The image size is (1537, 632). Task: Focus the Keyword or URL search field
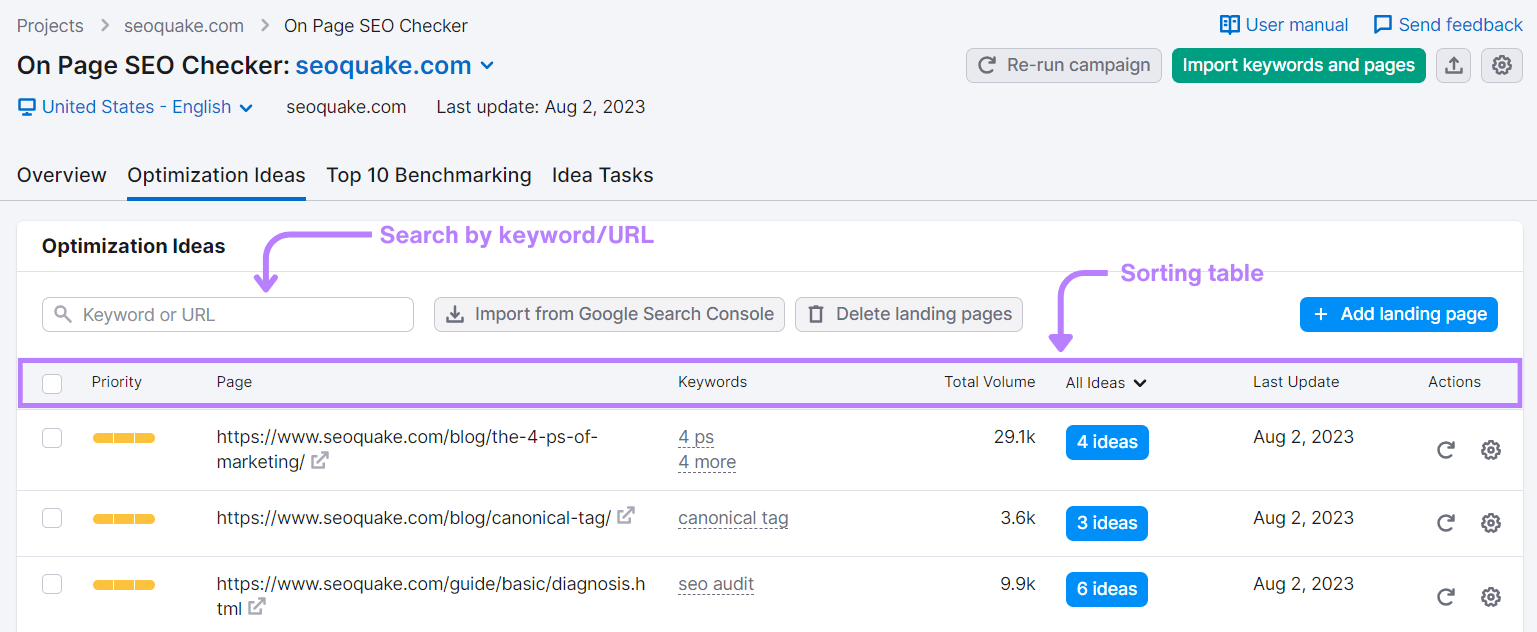coord(228,314)
